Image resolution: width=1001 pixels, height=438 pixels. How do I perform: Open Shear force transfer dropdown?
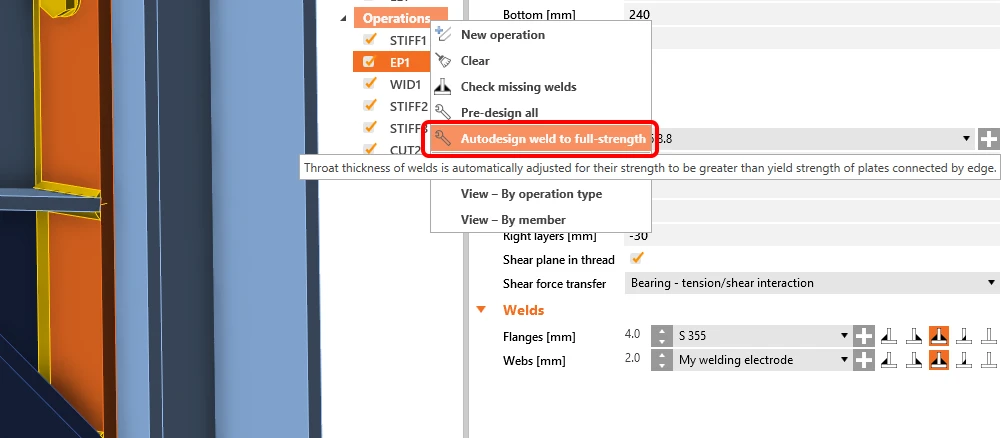coord(811,283)
